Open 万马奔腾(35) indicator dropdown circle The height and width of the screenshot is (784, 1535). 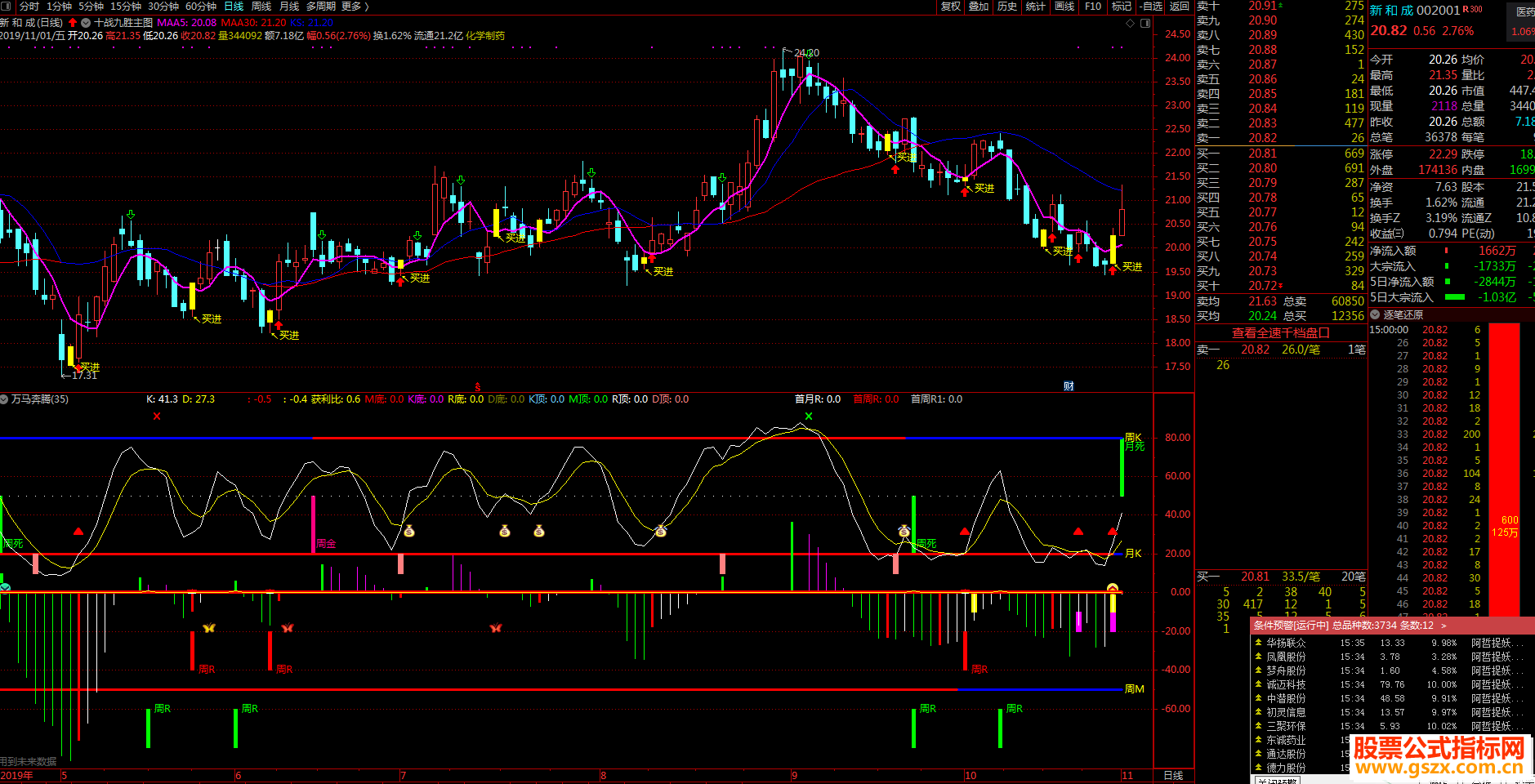pos(5,399)
